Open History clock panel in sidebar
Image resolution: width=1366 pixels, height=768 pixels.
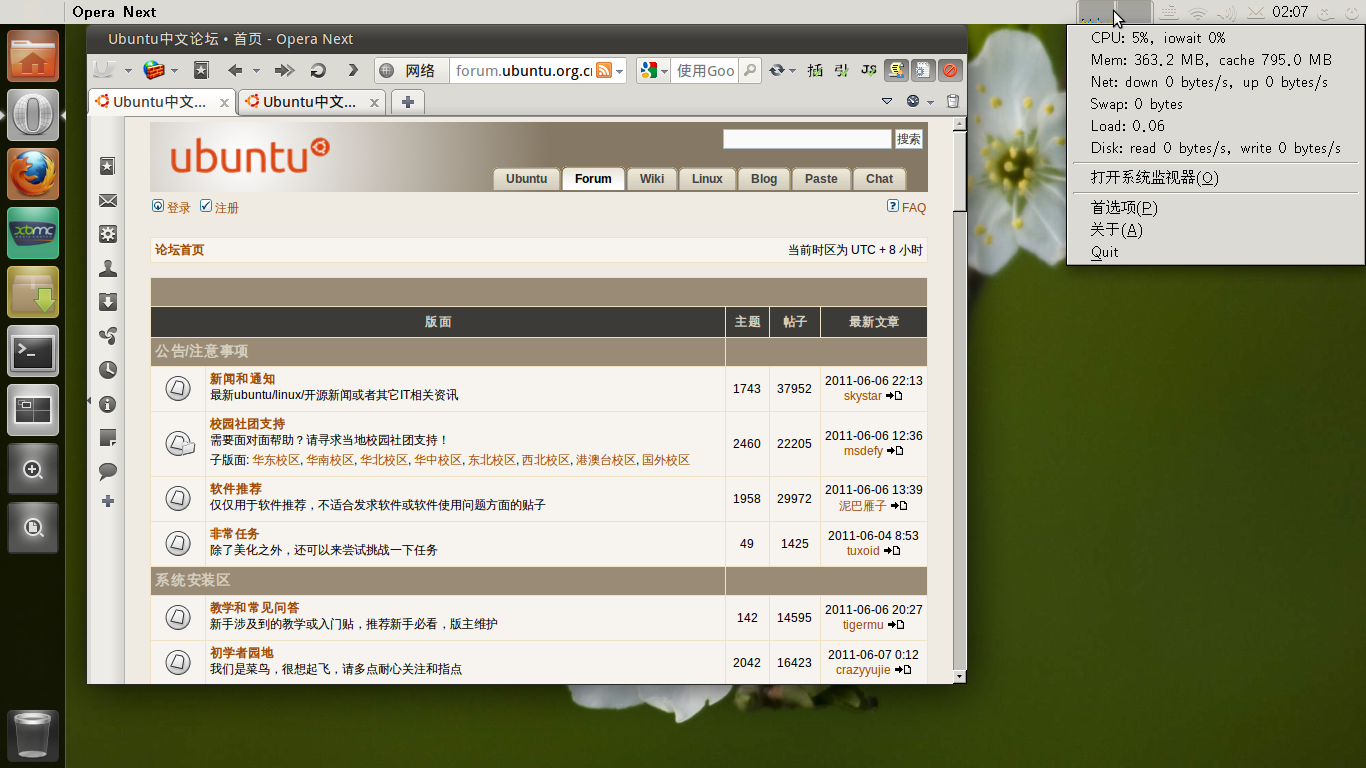click(108, 370)
